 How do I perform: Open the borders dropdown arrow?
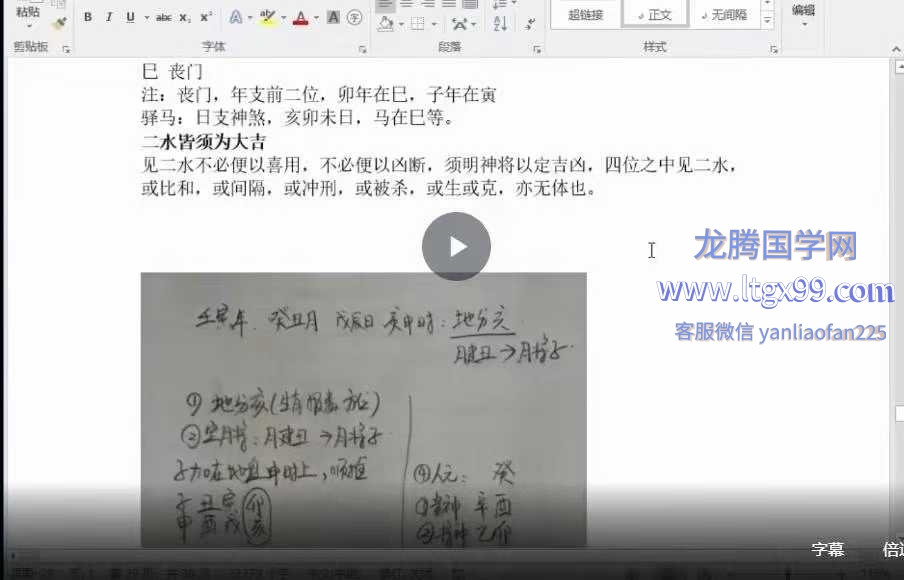[434, 24]
